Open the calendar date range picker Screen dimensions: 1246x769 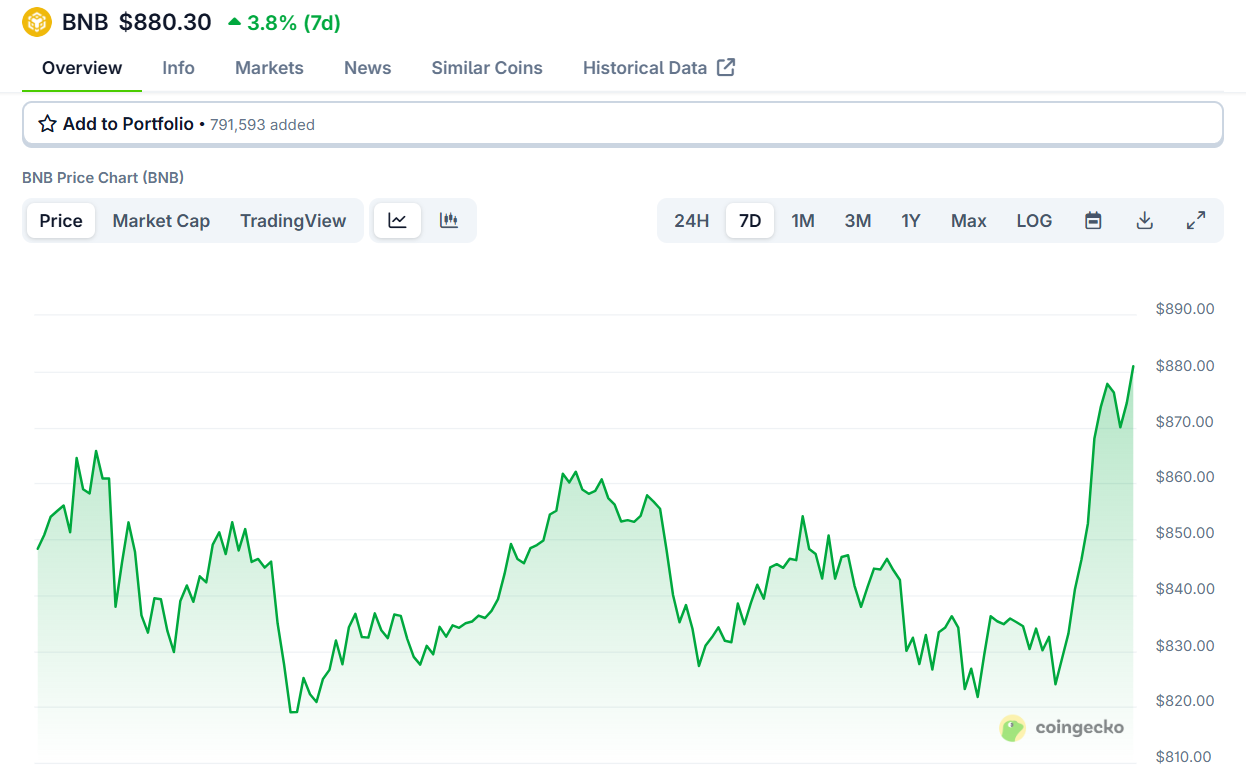click(x=1093, y=221)
